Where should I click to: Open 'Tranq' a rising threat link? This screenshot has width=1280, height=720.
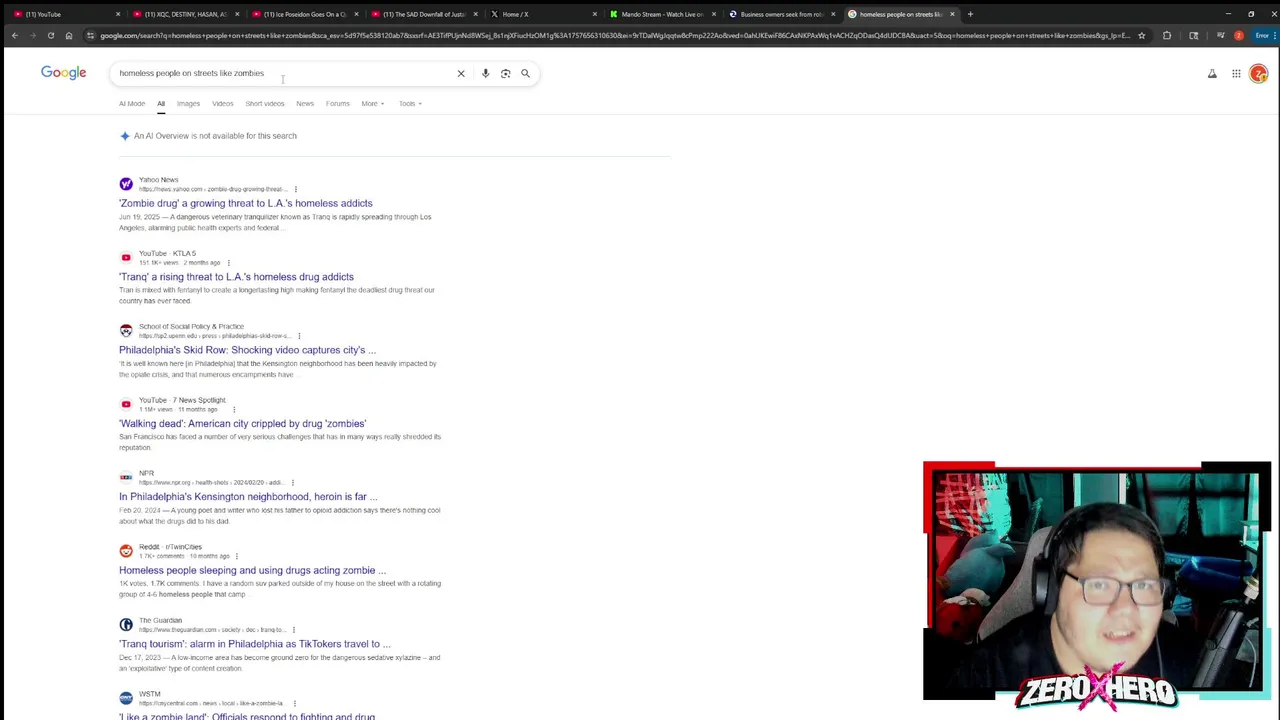236,277
